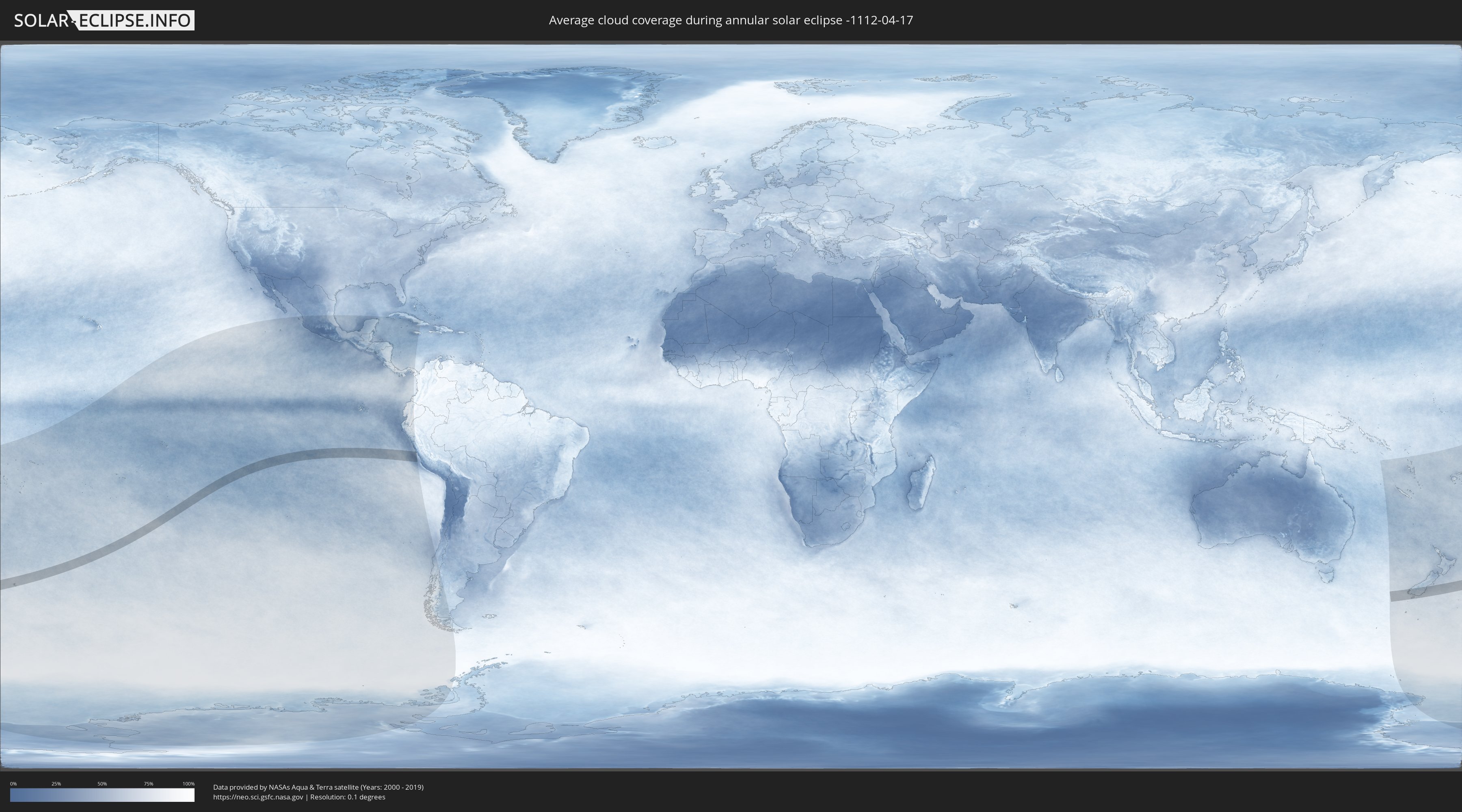Click the 25% legend label
The image size is (1462, 812).
click(56, 784)
